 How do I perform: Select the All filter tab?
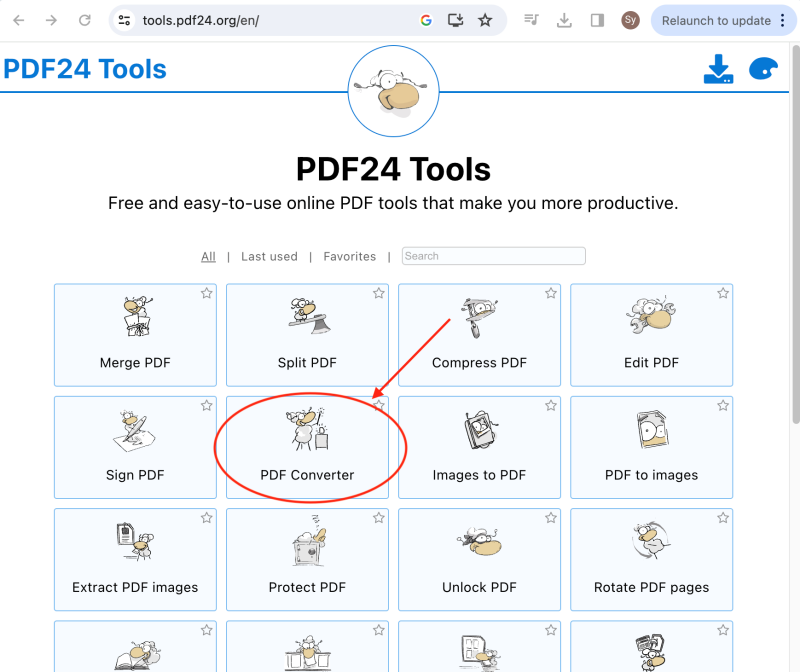(x=208, y=256)
